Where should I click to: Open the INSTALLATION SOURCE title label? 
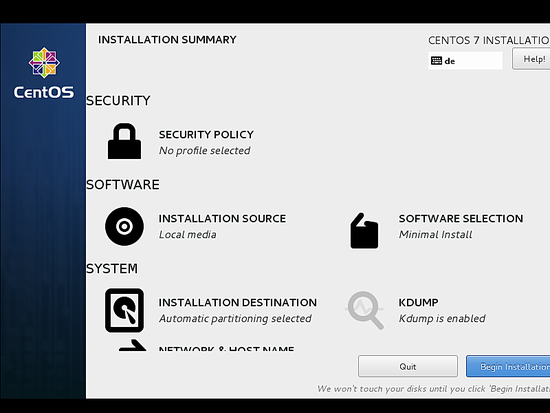(222, 218)
